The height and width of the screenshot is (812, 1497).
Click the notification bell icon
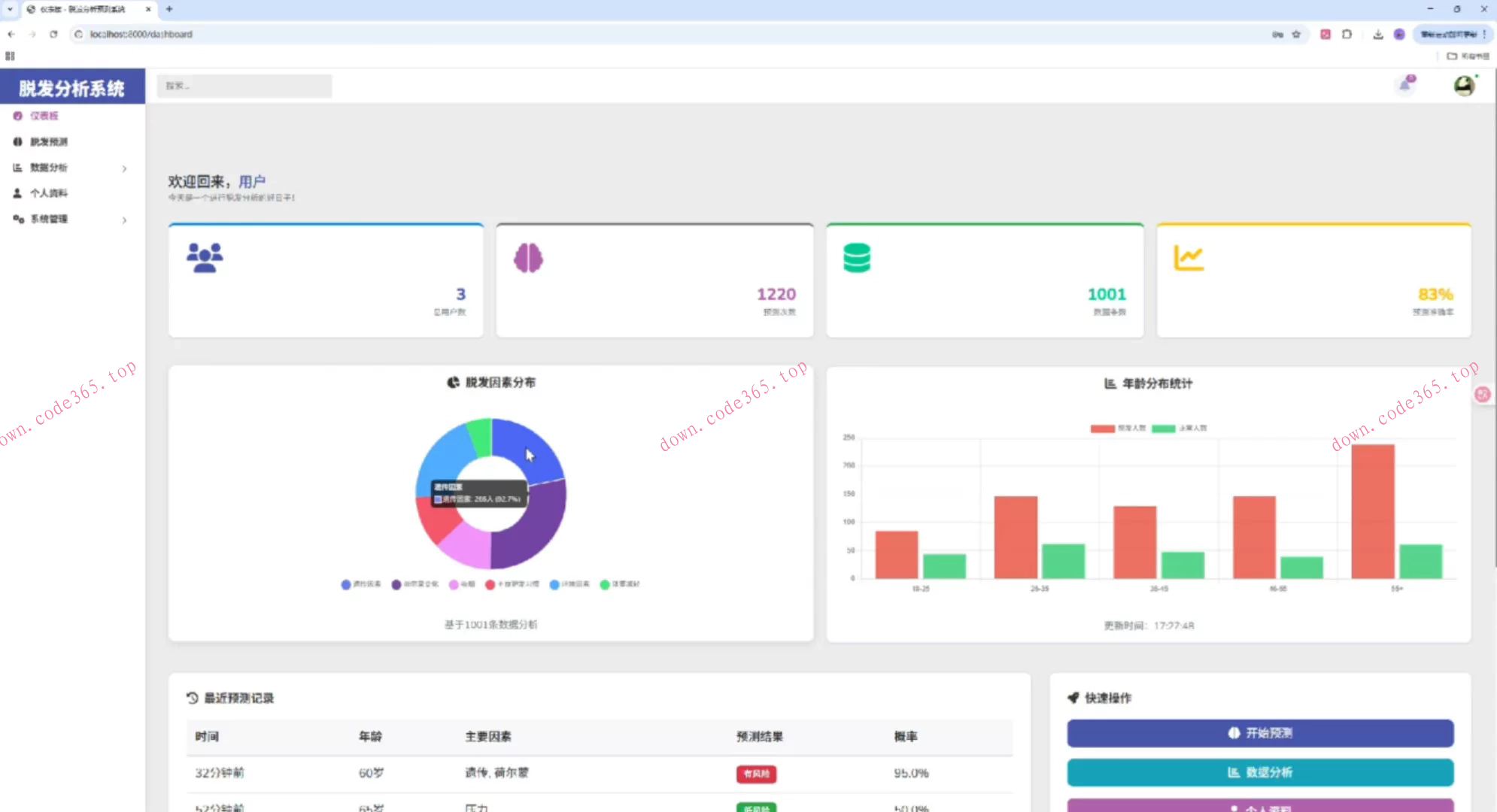point(1405,85)
